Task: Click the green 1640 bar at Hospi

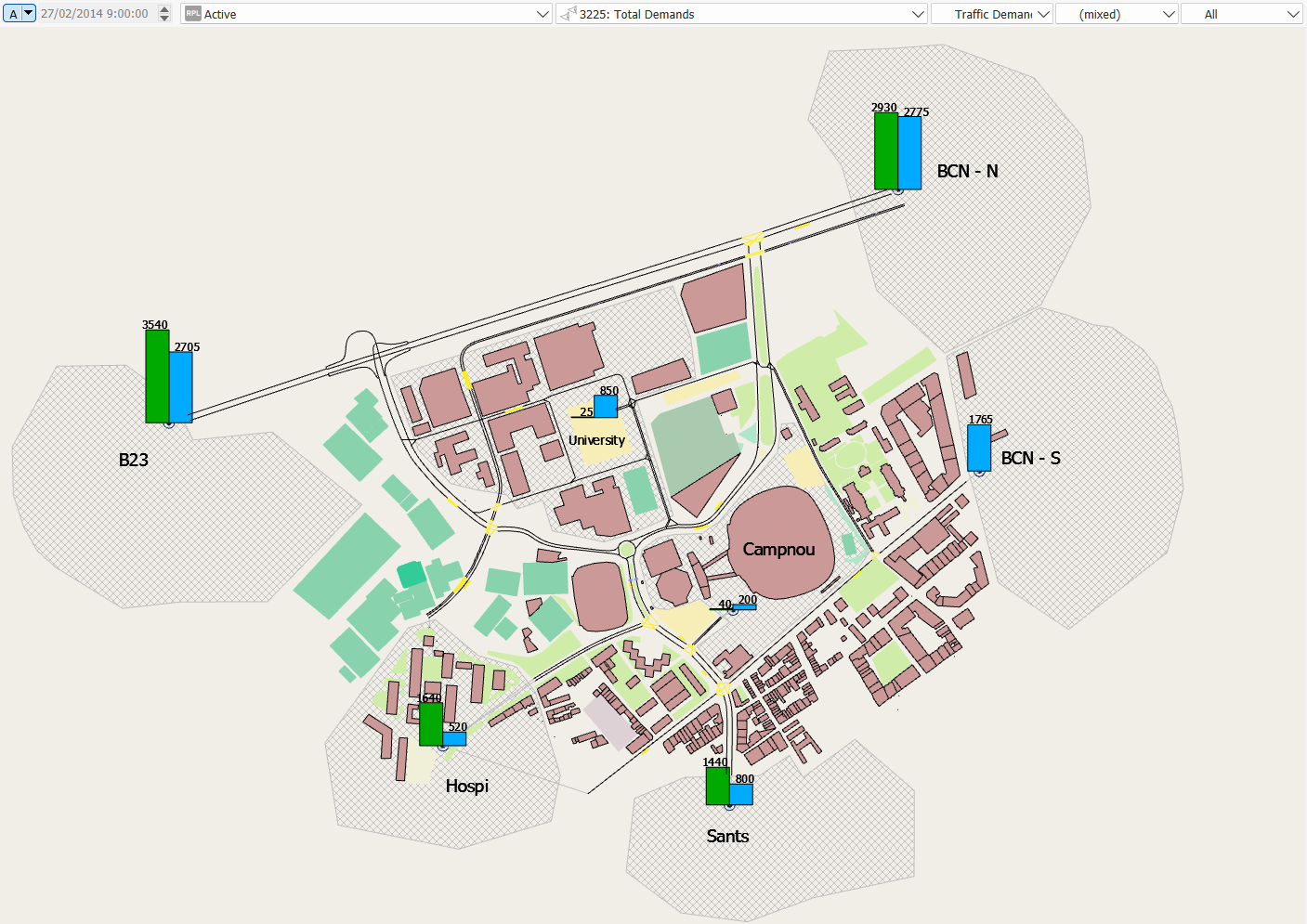Action: click(430, 724)
